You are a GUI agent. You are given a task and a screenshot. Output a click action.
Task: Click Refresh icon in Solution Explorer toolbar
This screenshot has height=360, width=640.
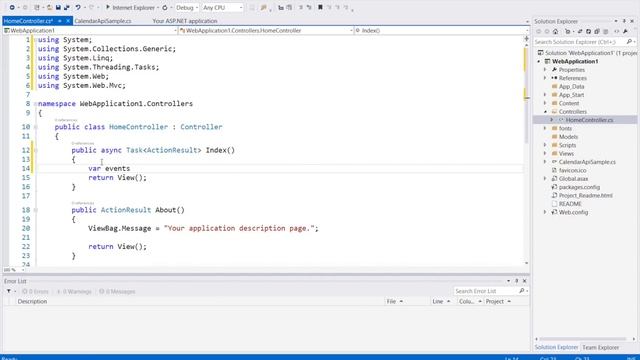tap(588, 31)
